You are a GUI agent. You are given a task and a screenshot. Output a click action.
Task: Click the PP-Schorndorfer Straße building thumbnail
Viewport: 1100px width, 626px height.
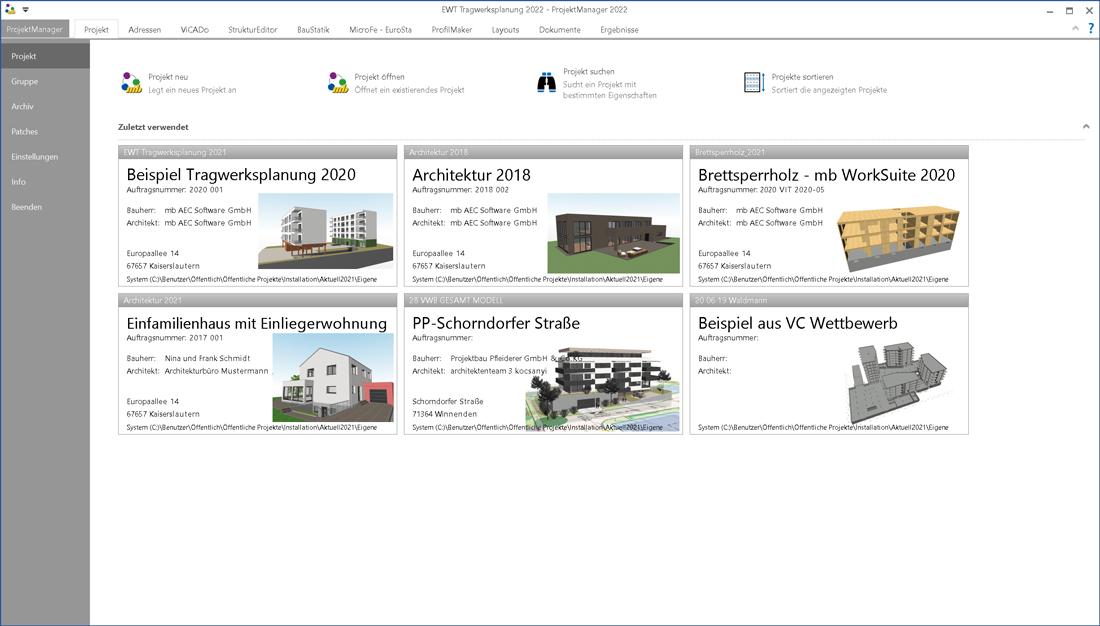[x=602, y=389]
